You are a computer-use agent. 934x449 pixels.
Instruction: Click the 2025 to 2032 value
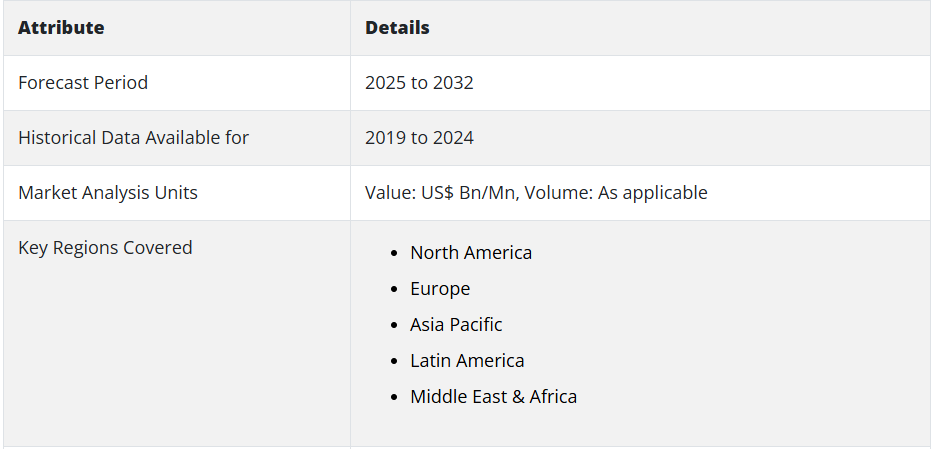[419, 83]
